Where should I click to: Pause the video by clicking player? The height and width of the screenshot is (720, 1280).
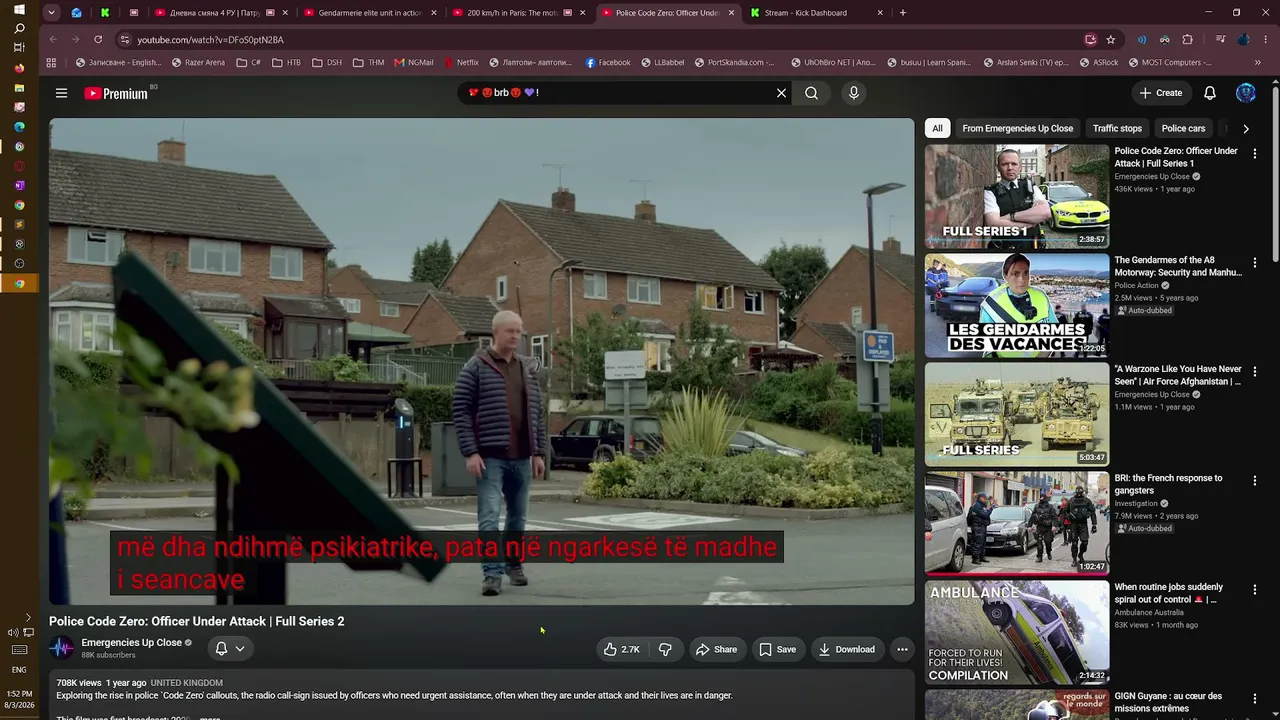click(481, 361)
